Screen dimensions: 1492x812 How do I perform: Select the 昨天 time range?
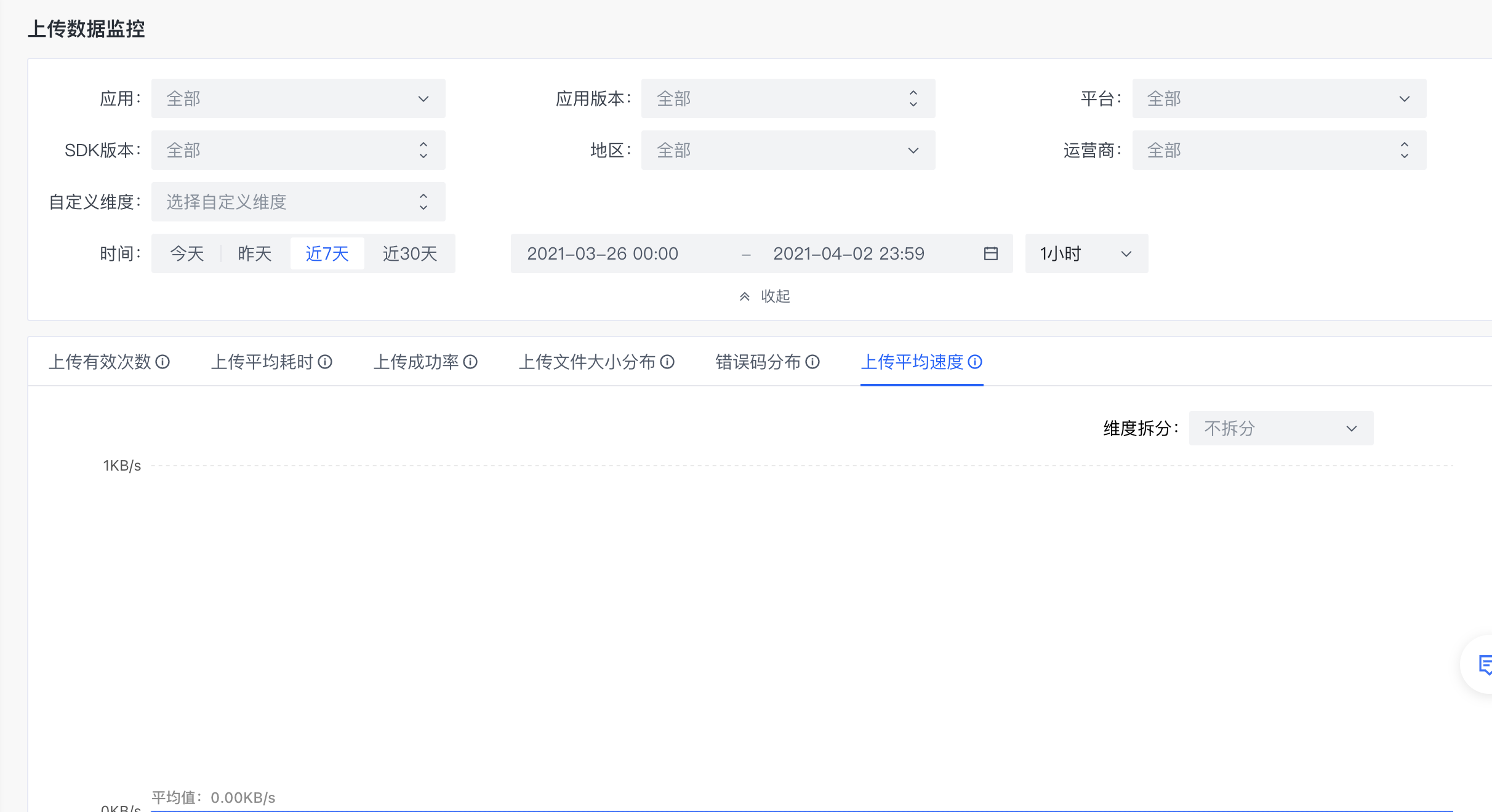point(255,253)
